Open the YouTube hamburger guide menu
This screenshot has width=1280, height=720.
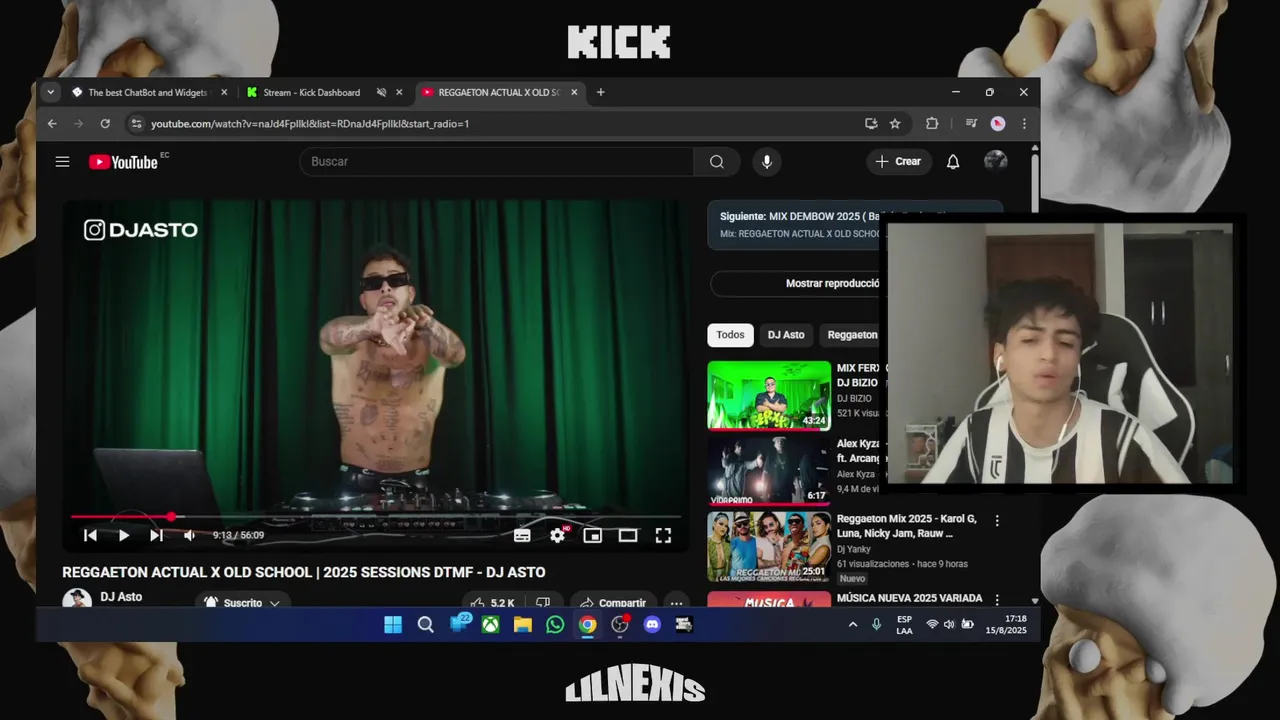[62, 161]
